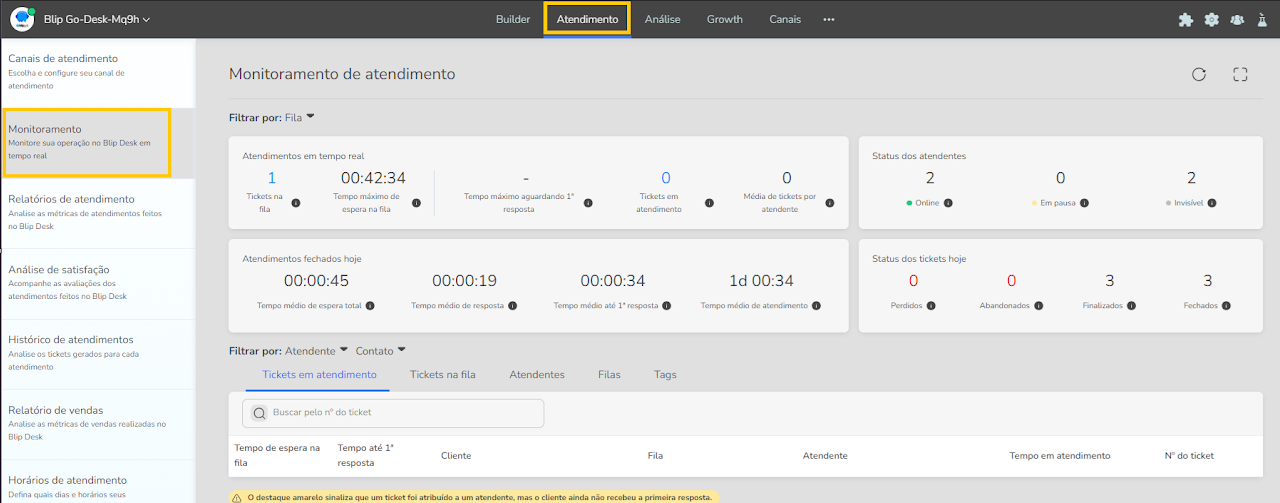Open the Canais menu

[785, 19]
